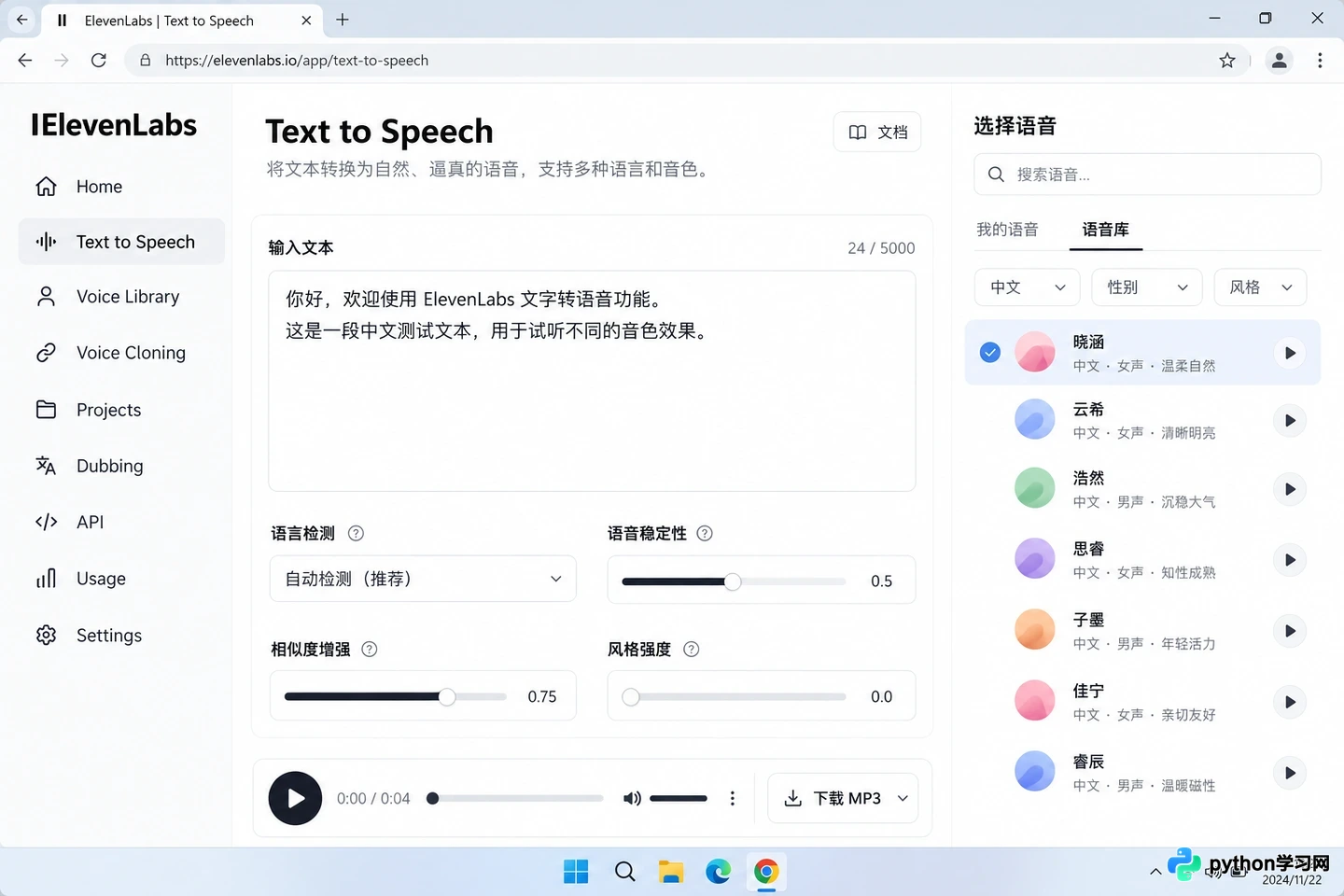Play preview of voice 浩然
Image resolution: width=1344 pixels, height=896 pixels.
pyautogui.click(x=1290, y=489)
